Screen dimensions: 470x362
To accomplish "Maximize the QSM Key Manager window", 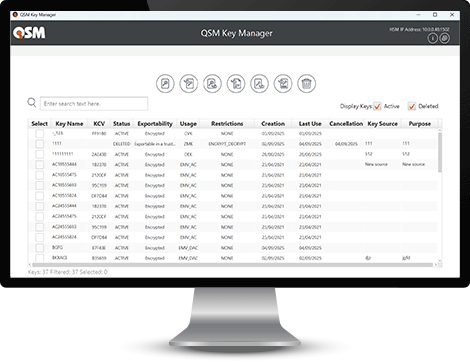I will tap(435, 15).
